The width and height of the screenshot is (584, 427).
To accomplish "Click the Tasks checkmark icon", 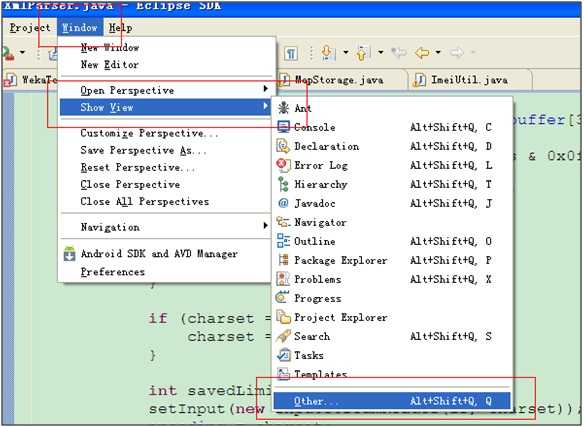I will coord(283,355).
